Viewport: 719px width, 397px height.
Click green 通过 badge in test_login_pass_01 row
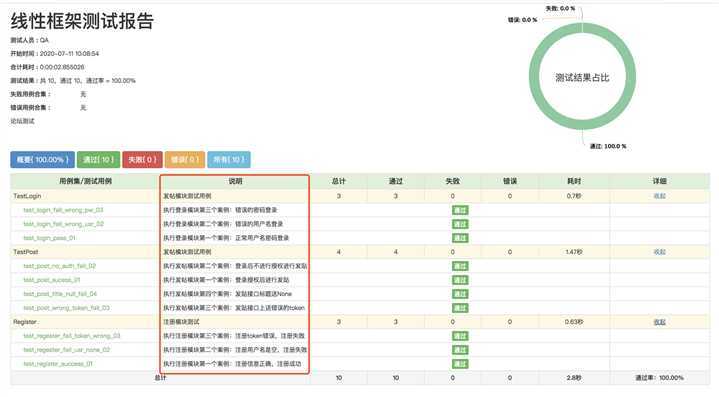click(460, 238)
